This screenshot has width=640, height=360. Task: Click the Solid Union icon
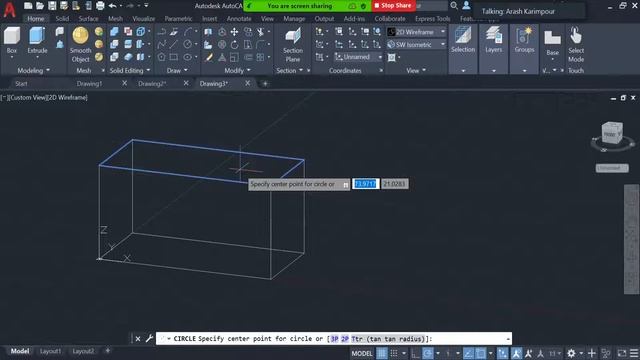tap(115, 32)
